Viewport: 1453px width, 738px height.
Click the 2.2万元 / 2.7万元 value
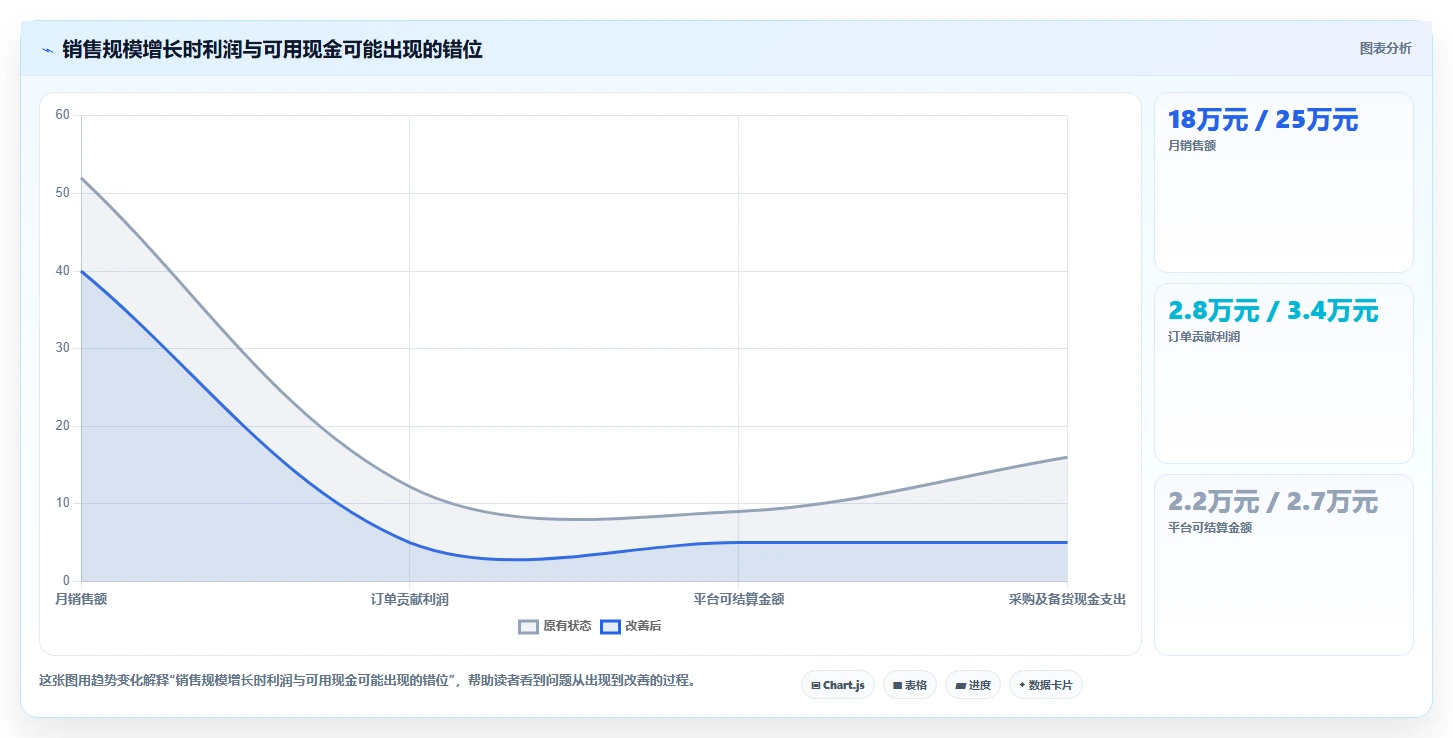coord(1273,502)
